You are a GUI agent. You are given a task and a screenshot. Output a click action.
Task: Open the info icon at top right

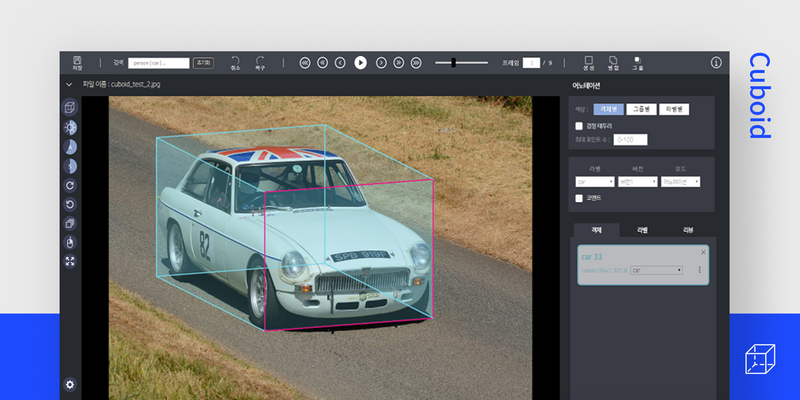pyautogui.click(x=716, y=62)
